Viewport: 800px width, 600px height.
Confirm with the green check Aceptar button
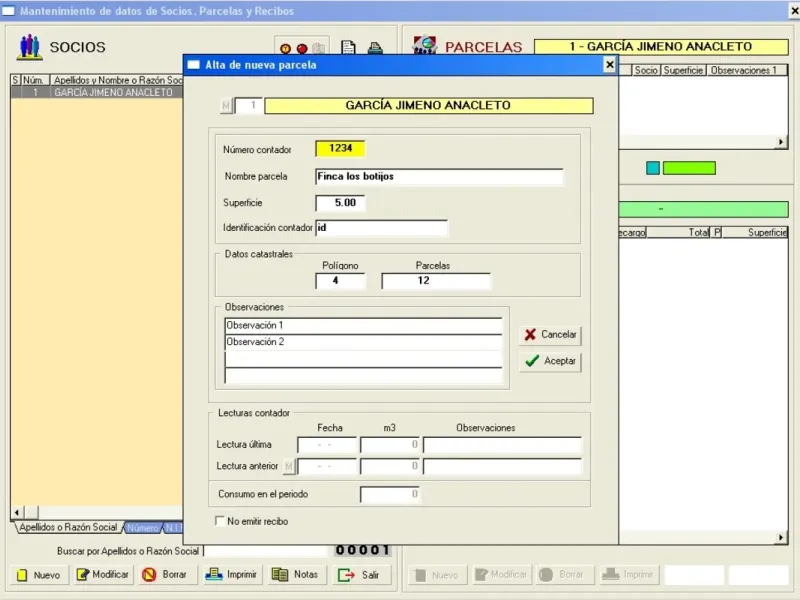(x=550, y=361)
